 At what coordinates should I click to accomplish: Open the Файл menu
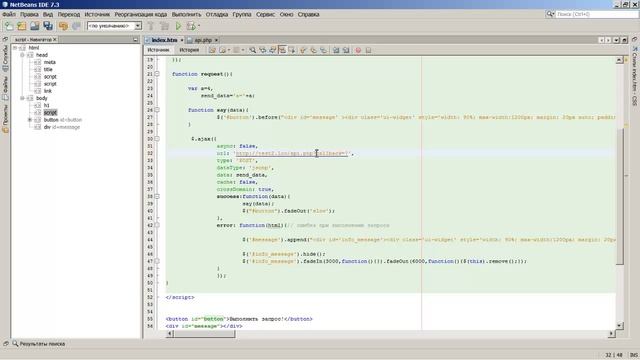click(x=9, y=14)
